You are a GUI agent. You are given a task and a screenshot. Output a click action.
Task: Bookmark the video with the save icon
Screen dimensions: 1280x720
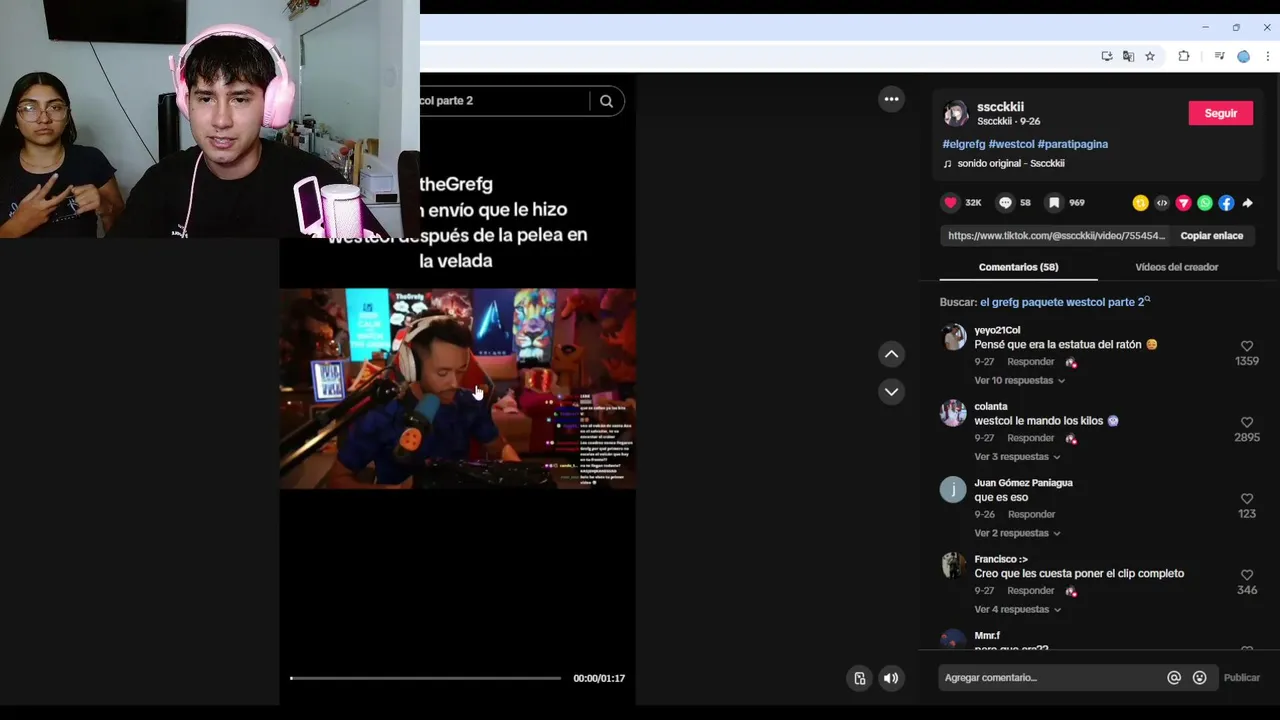point(1053,203)
